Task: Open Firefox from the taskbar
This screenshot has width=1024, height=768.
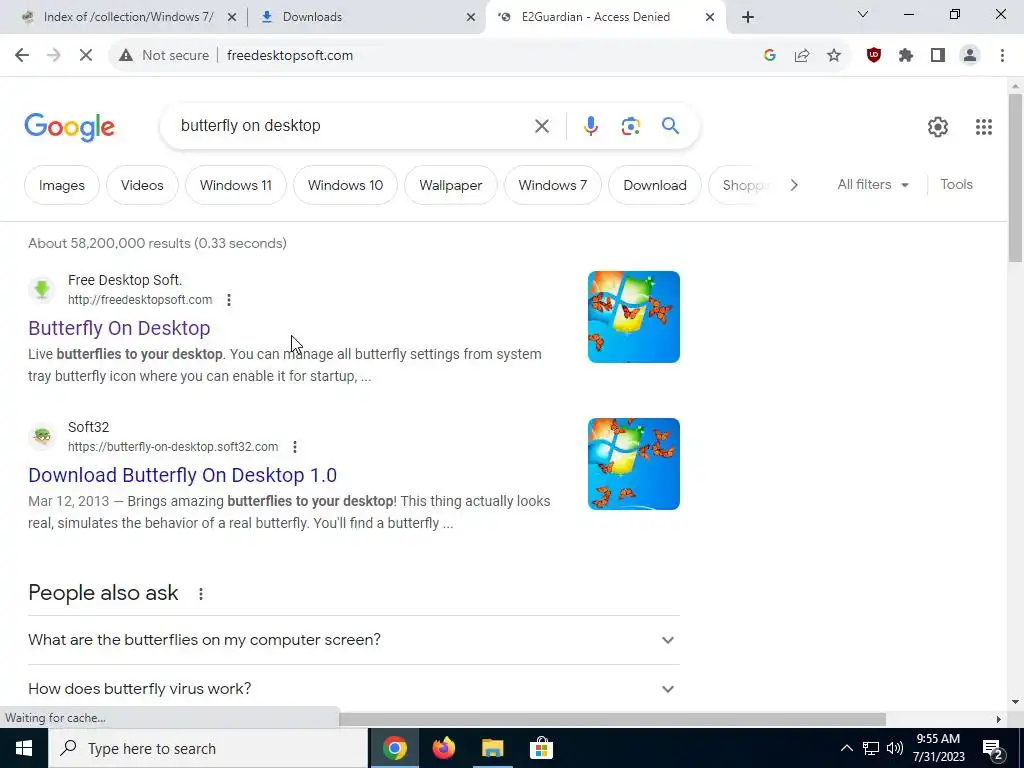Action: (443, 748)
